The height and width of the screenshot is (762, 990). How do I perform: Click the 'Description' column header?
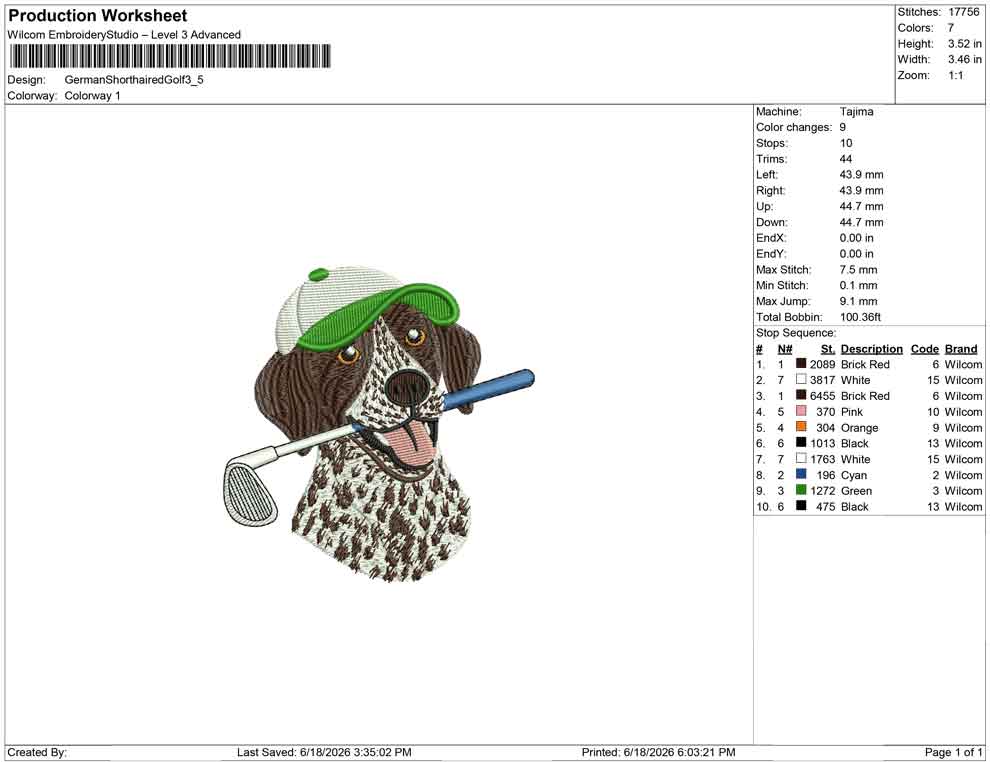point(872,348)
